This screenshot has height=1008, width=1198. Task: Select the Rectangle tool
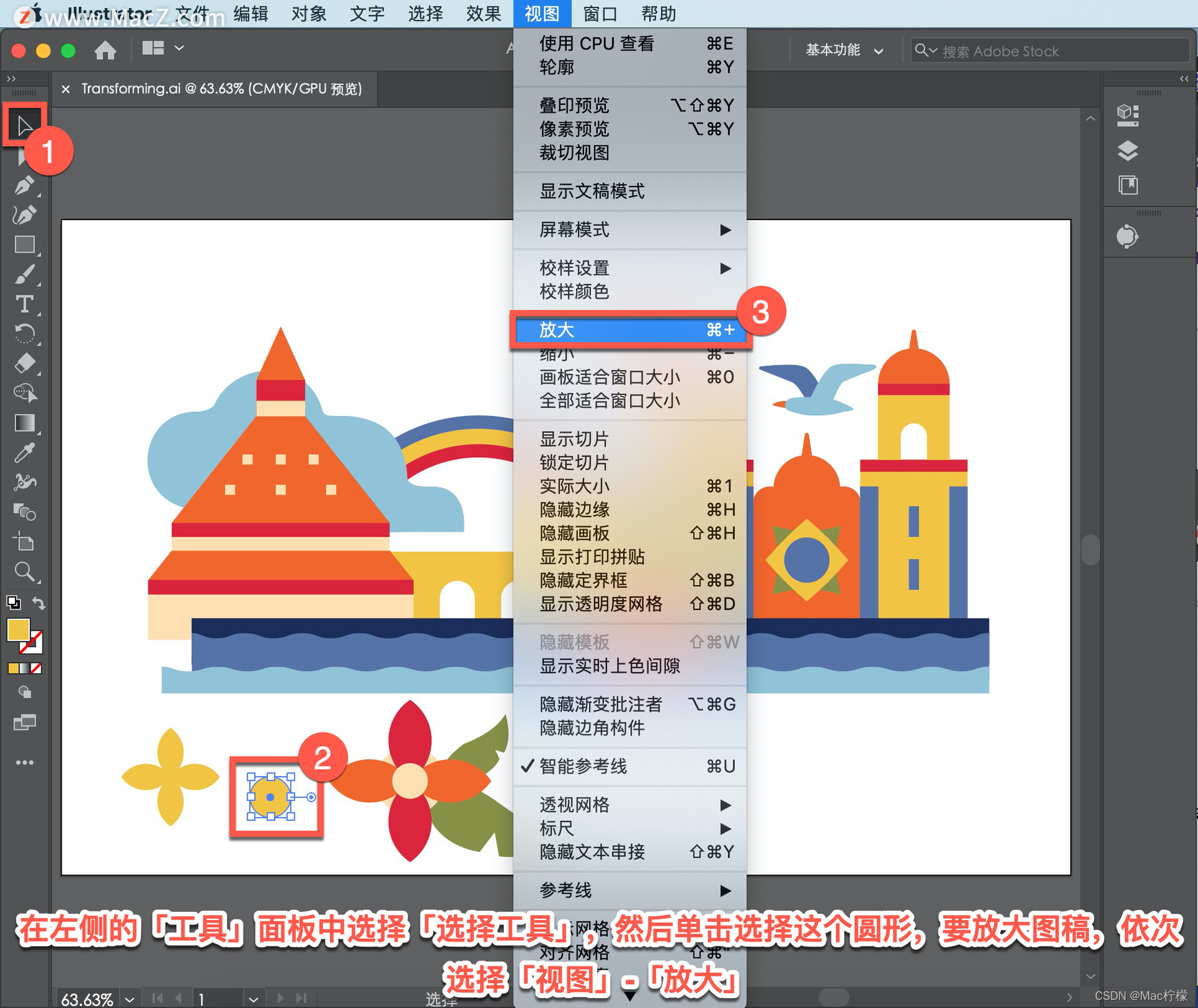tap(24, 245)
